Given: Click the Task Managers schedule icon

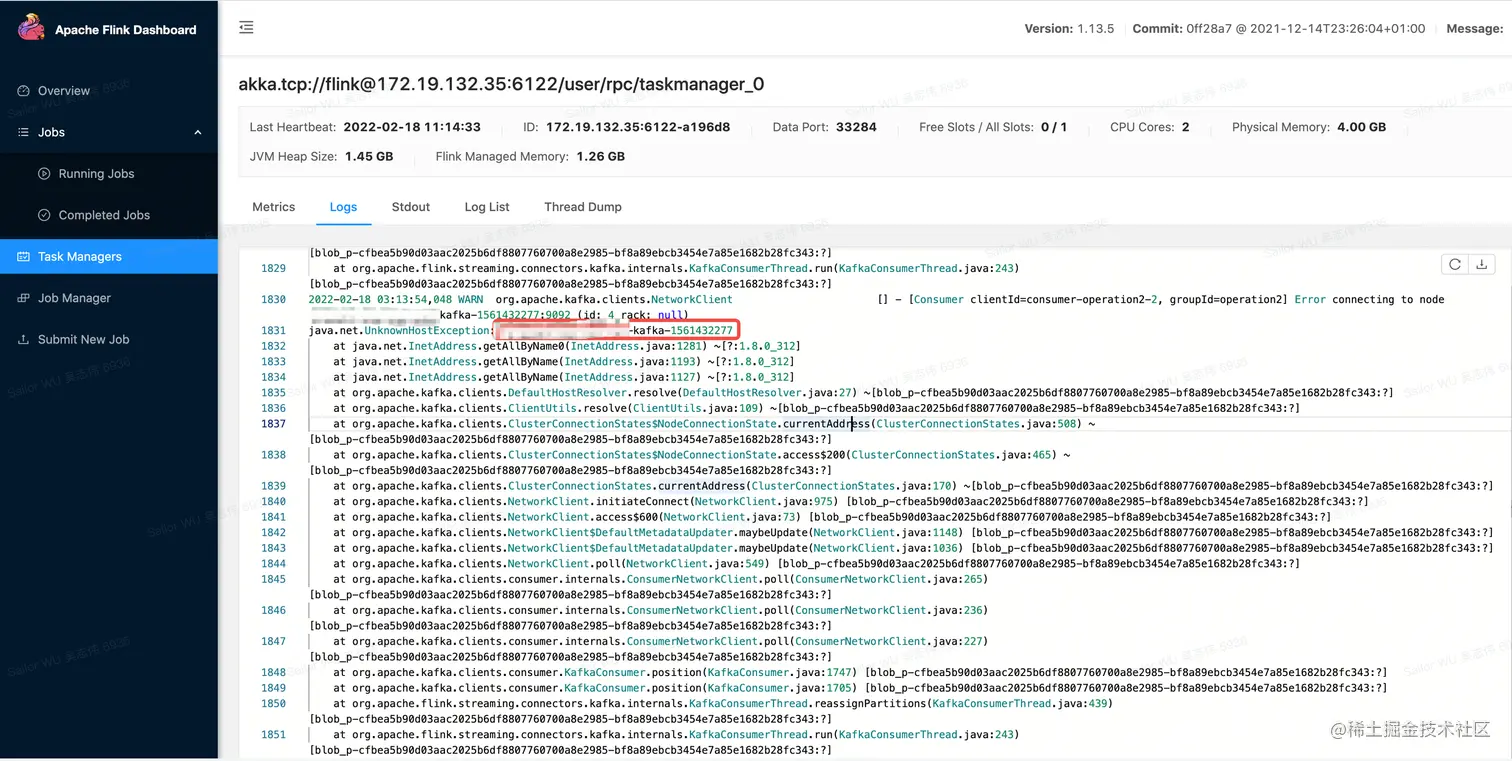Looking at the screenshot, I should 24,257.
